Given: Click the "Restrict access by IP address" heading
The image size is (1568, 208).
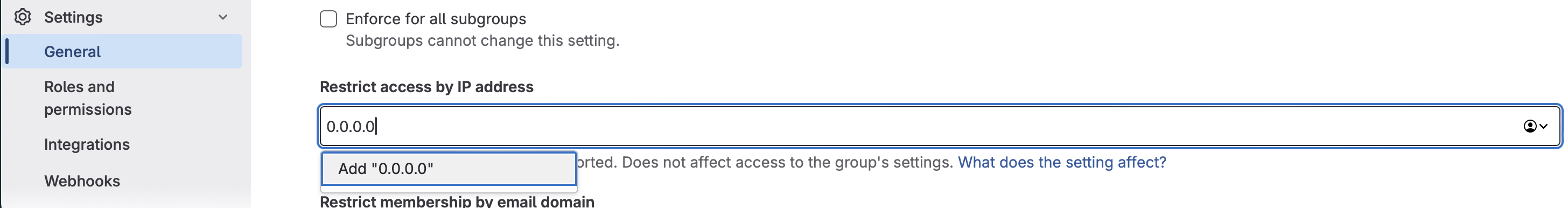Looking at the screenshot, I should pyautogui.click(x=426, y=87).
